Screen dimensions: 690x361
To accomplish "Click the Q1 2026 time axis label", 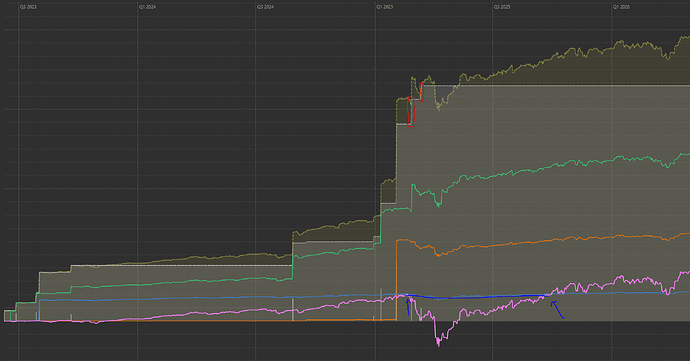I will (x=621, y=7).
